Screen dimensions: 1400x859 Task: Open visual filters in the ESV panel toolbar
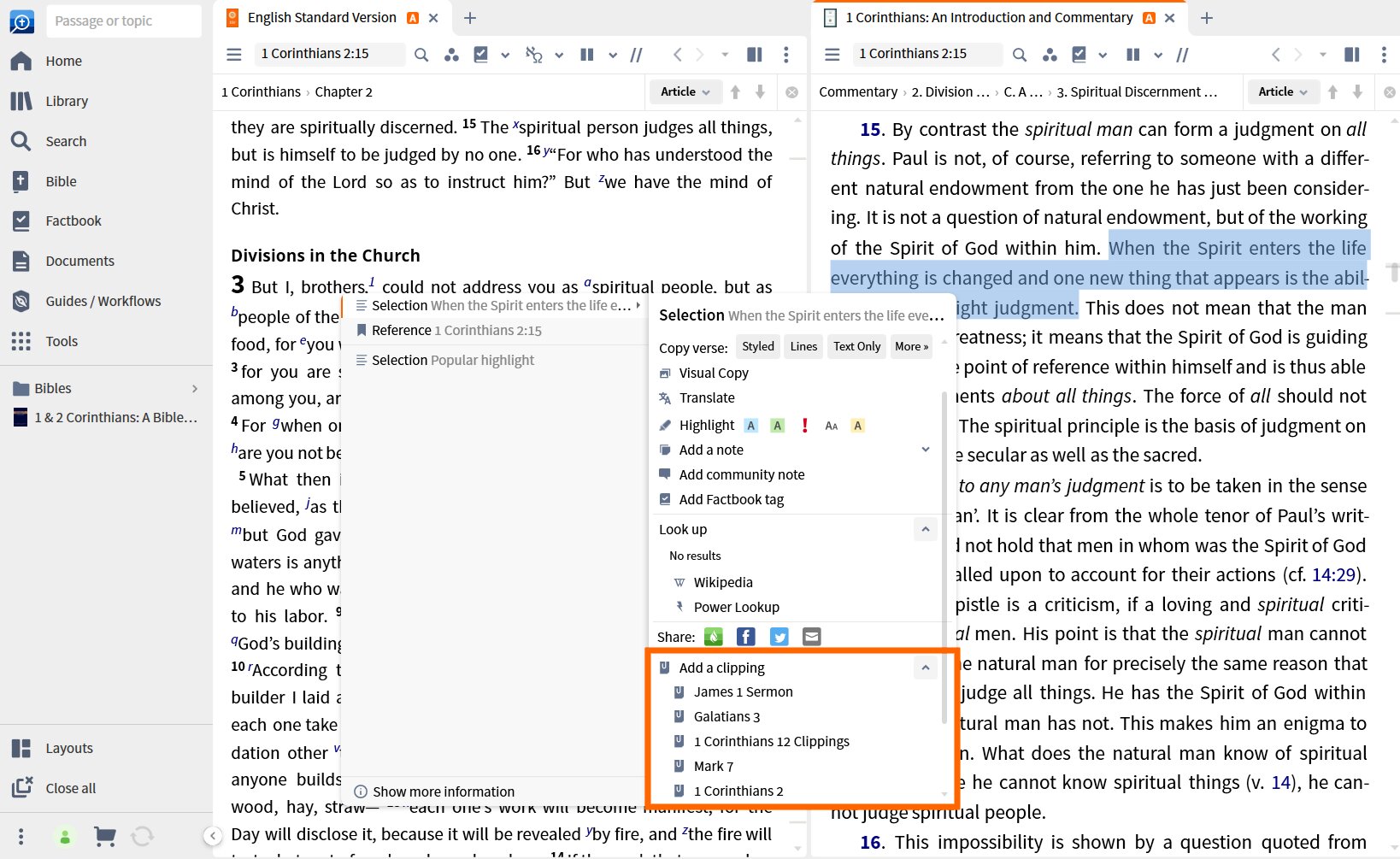tap(451, 55)
